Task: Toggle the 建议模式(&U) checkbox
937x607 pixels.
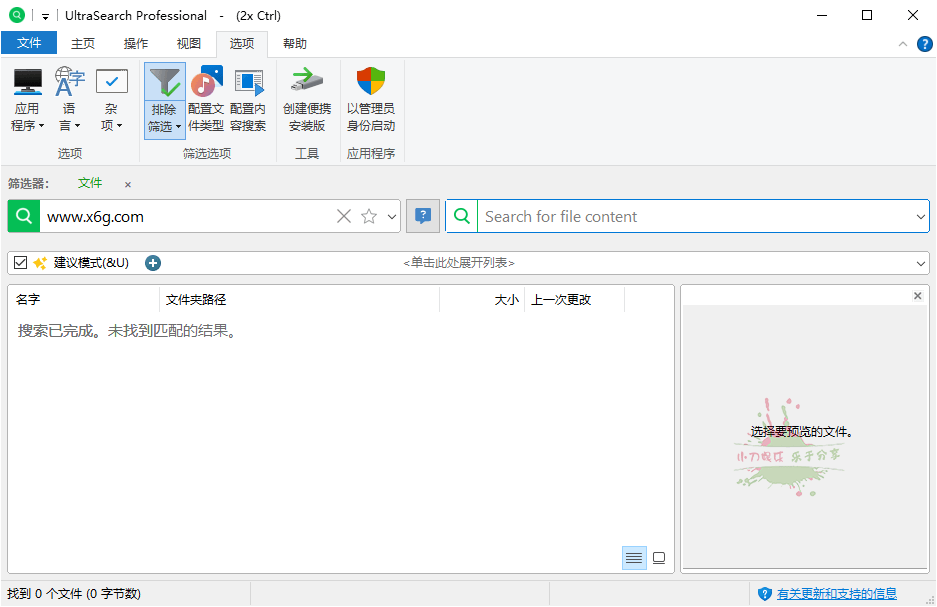Action: pyautogui.click(x=20, y=263)
